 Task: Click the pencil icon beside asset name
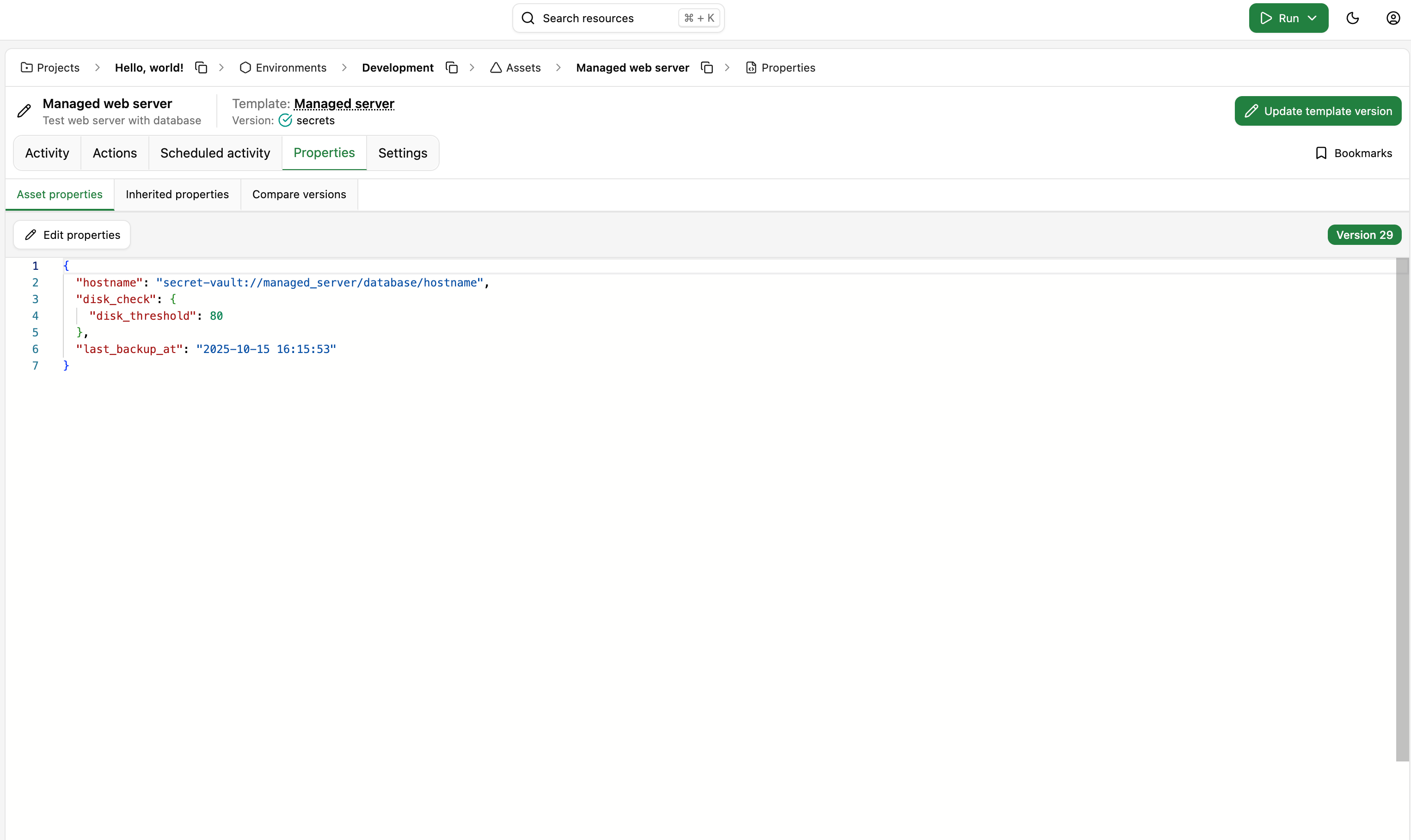click(x=24, y=111)
